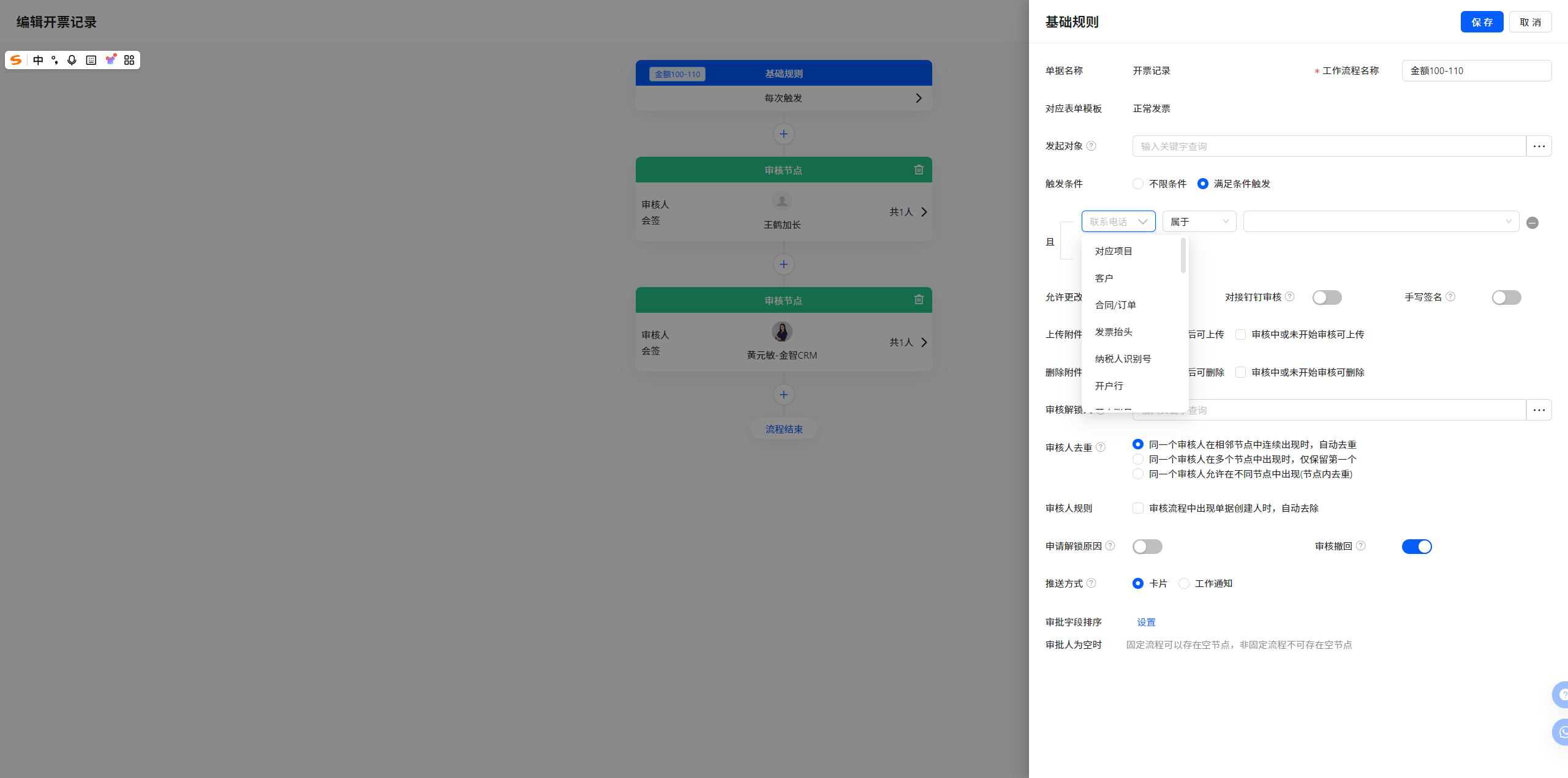Choose 发票抬头 from the field list
Screen dimensions: 1568x778
pyautogui.click(x=1114, y=332)
